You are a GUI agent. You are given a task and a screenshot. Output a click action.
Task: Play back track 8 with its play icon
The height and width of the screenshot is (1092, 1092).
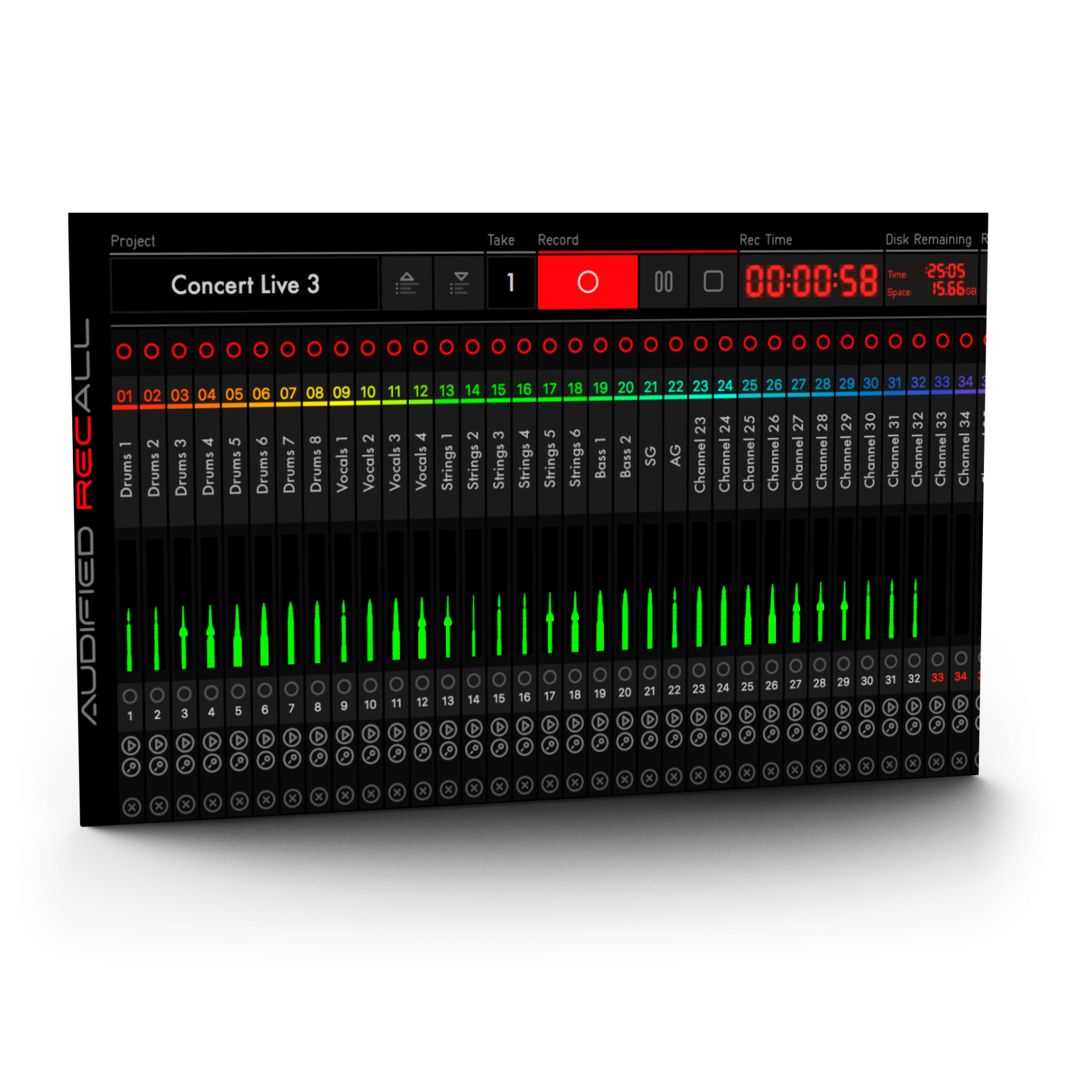click(318, 736)
